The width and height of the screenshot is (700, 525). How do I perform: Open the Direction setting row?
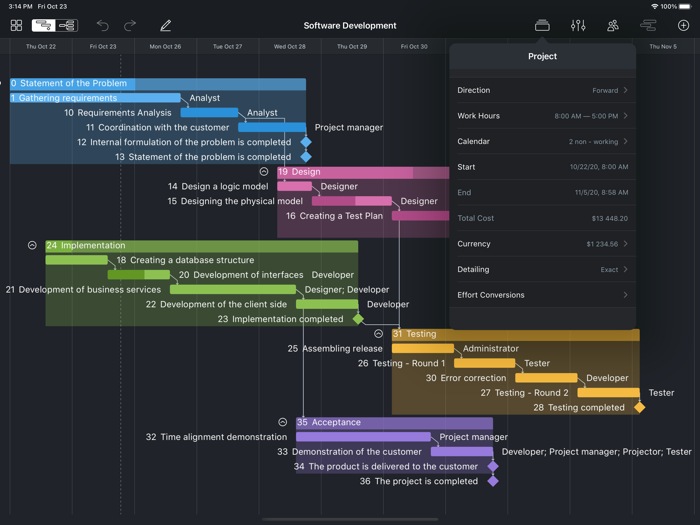point(542,90)
